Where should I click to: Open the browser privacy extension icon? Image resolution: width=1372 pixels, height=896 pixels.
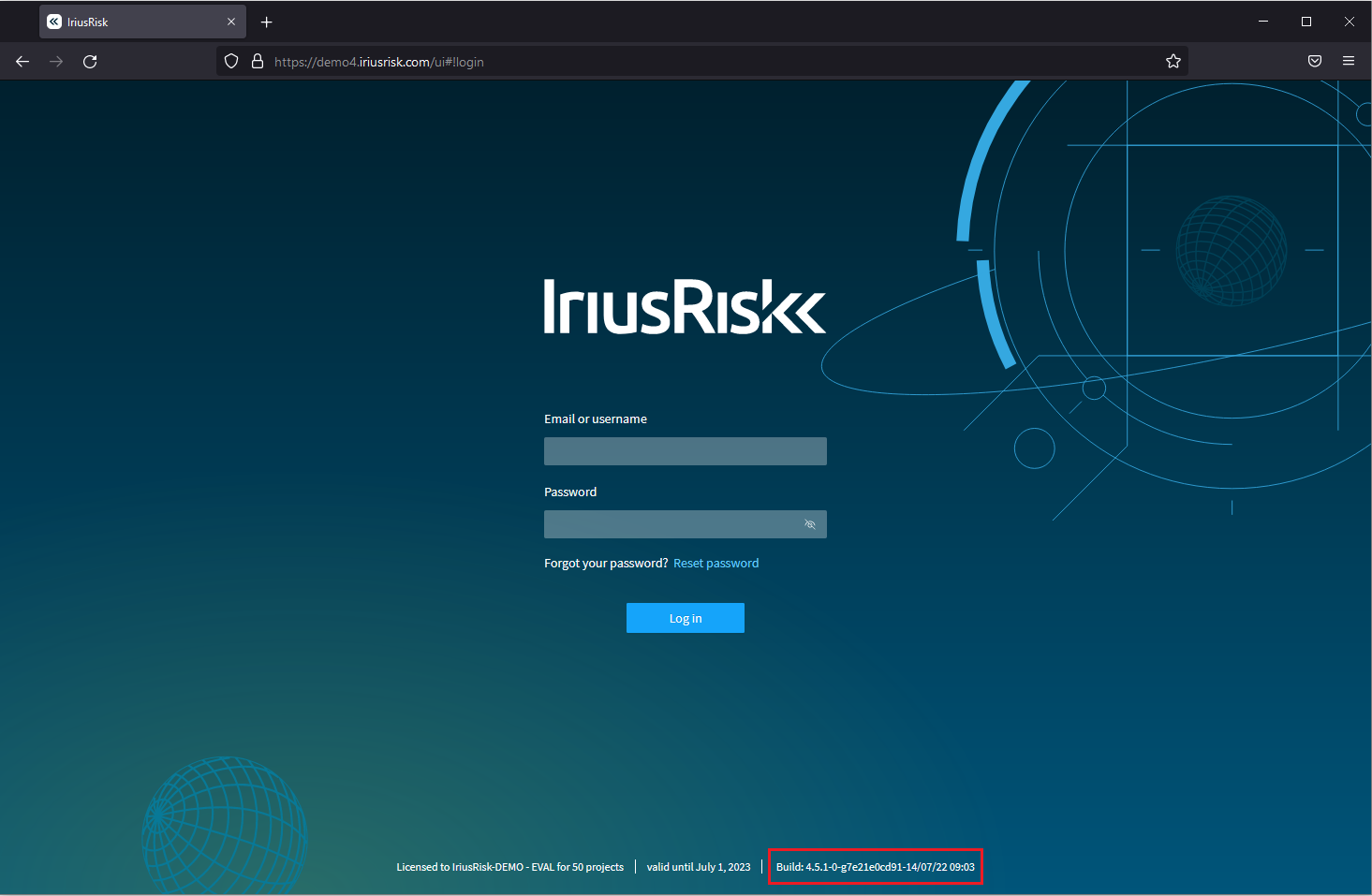click(x=1314, y=61)
